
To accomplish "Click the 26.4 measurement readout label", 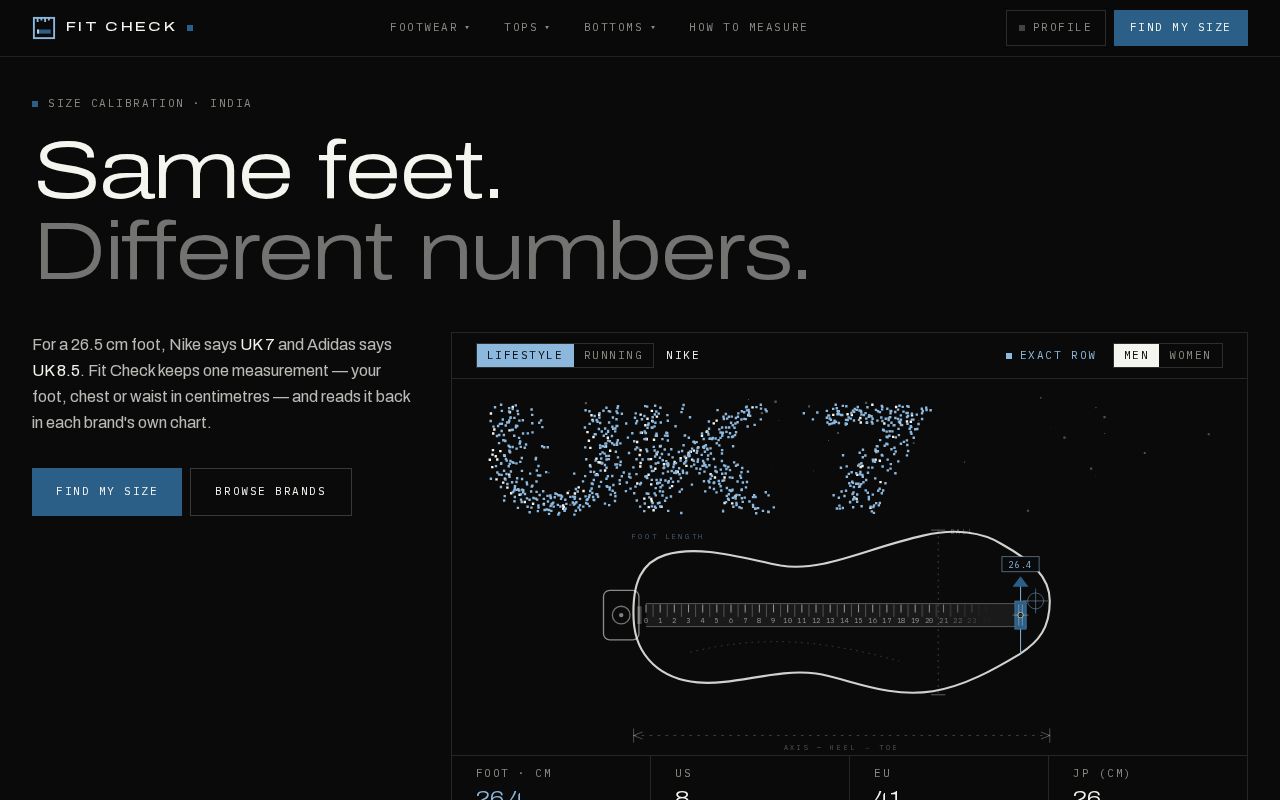I will [x=1020, y=565].
